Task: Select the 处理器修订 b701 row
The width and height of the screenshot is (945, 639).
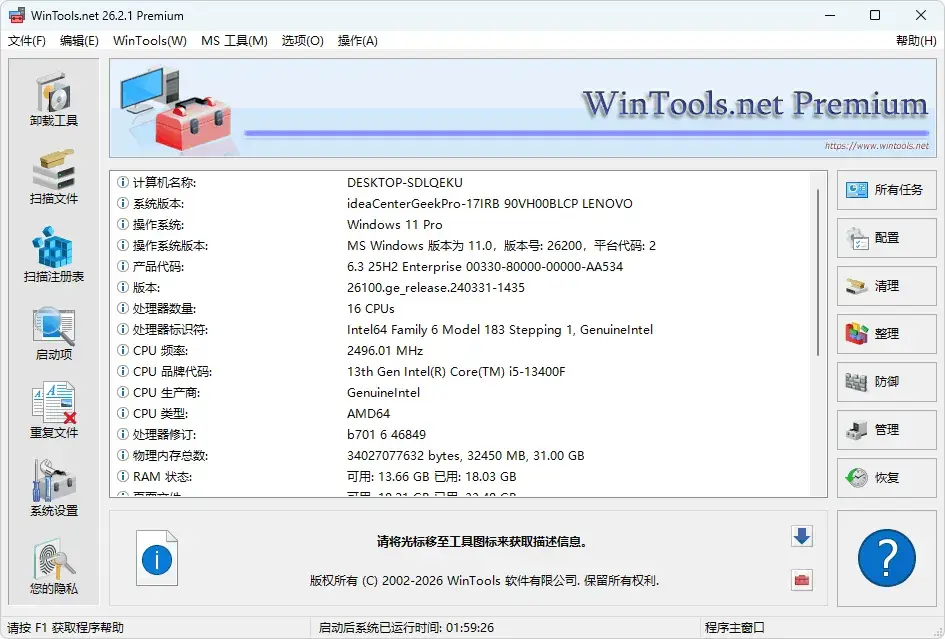Action: click(462, 435)
